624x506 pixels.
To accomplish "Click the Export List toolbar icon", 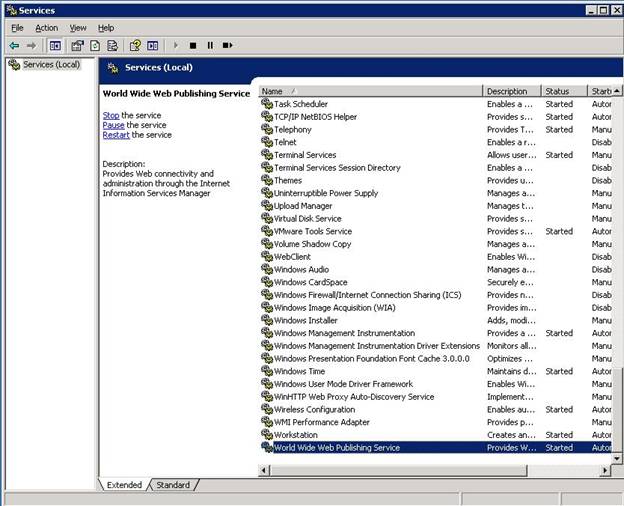I will (x=113, y=46).
